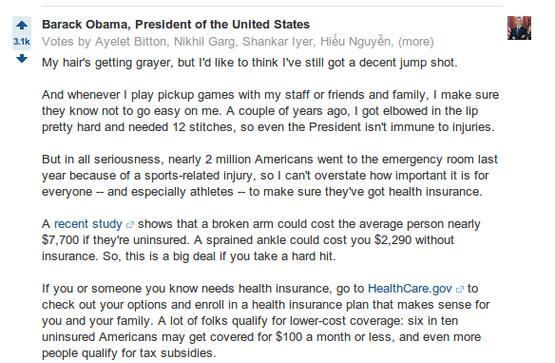Screen dimensions: 555x363
Task: Click the paragraph mentioning 12 stitches
Action: (x=270, y=111)
